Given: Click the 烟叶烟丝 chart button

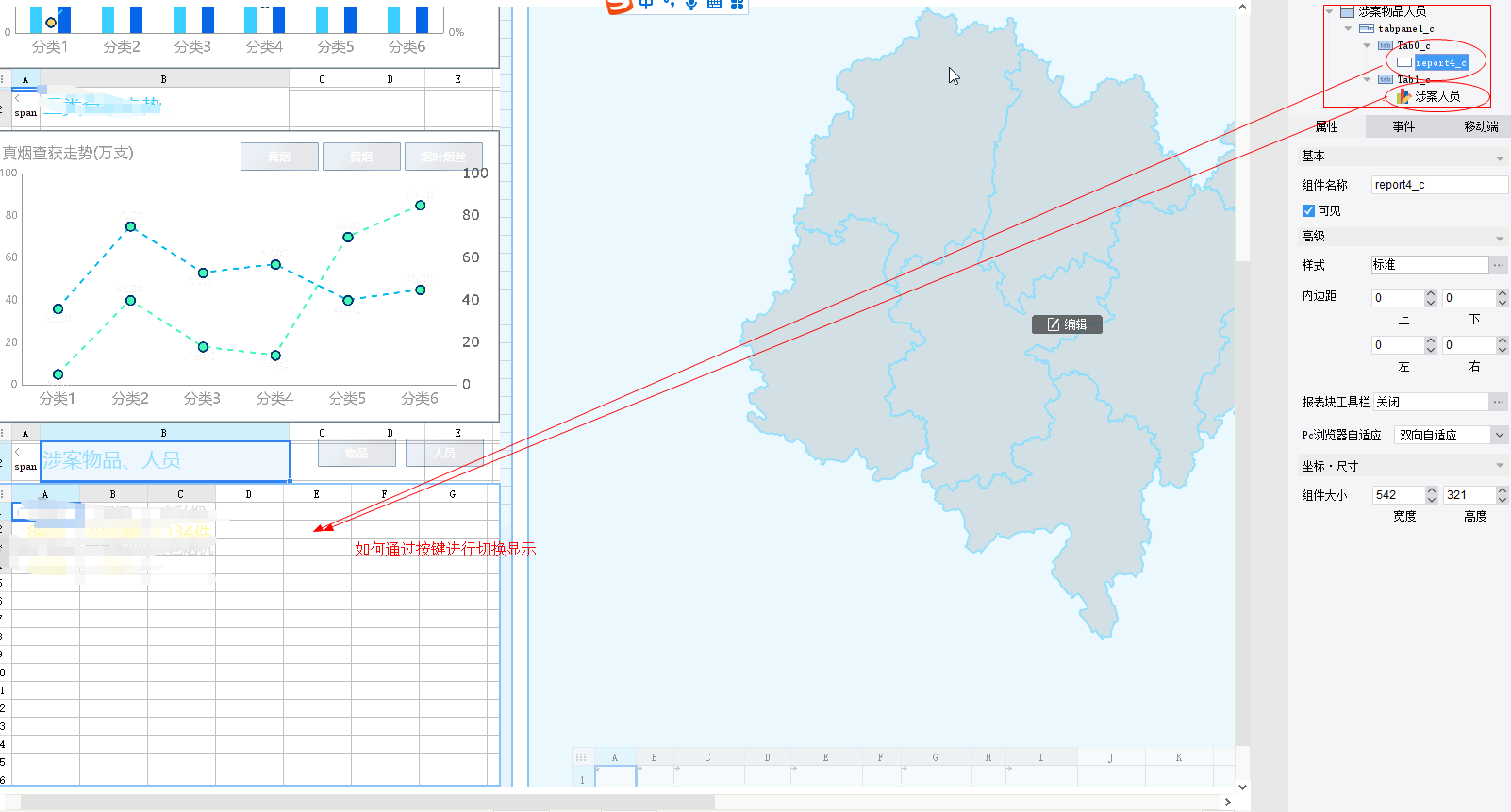Looking at the screenshot, I should 443,157.
